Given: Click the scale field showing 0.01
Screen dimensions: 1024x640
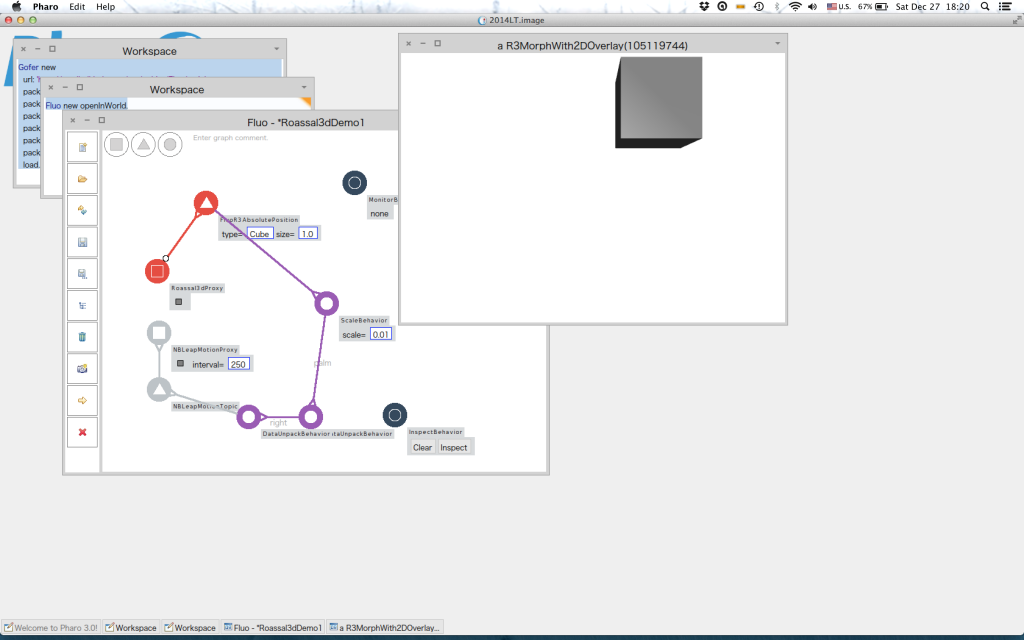Looking at the screenshot, I should (381, 334).
